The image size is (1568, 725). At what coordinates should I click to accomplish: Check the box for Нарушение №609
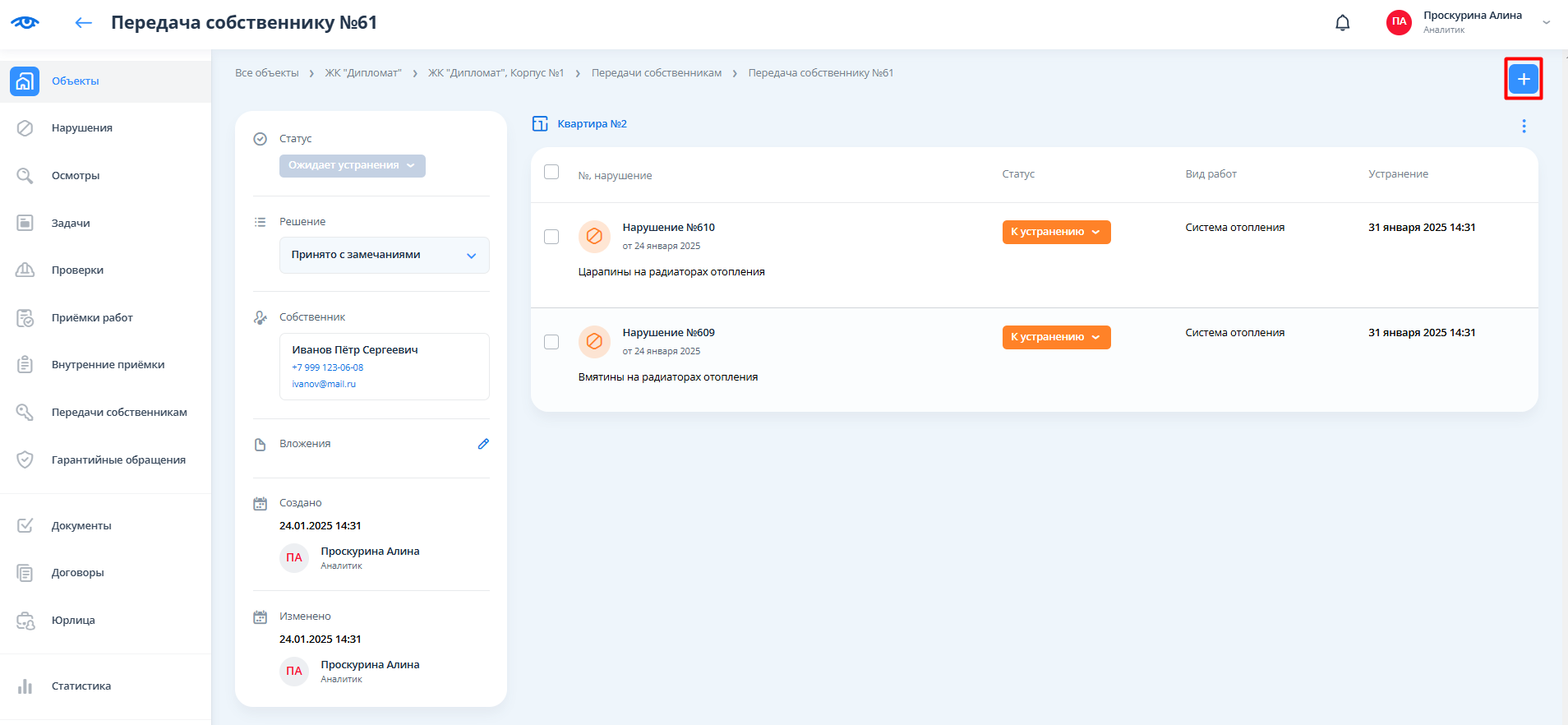tap(551, 342)
